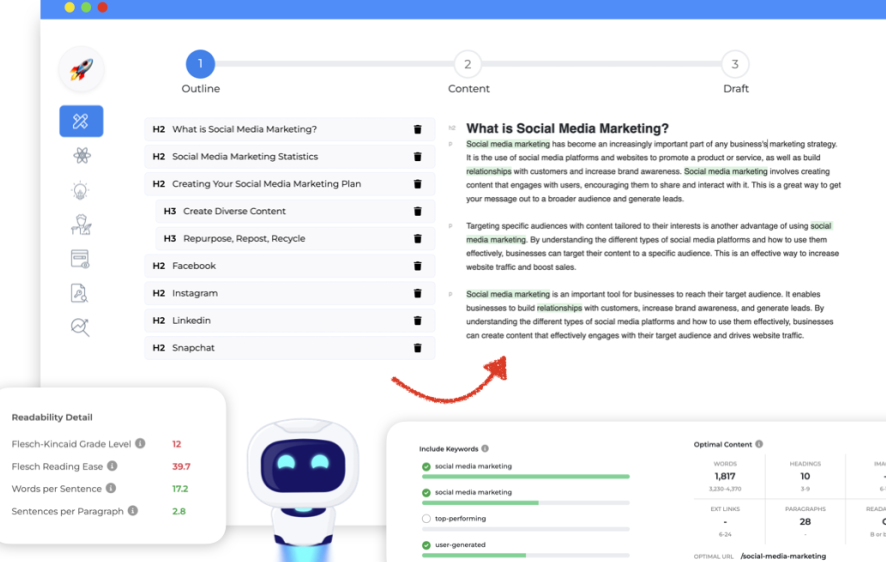Click info icon beside Words per Sentence
The height and width of the screenshot is (562, 886).
click(111, 488)
